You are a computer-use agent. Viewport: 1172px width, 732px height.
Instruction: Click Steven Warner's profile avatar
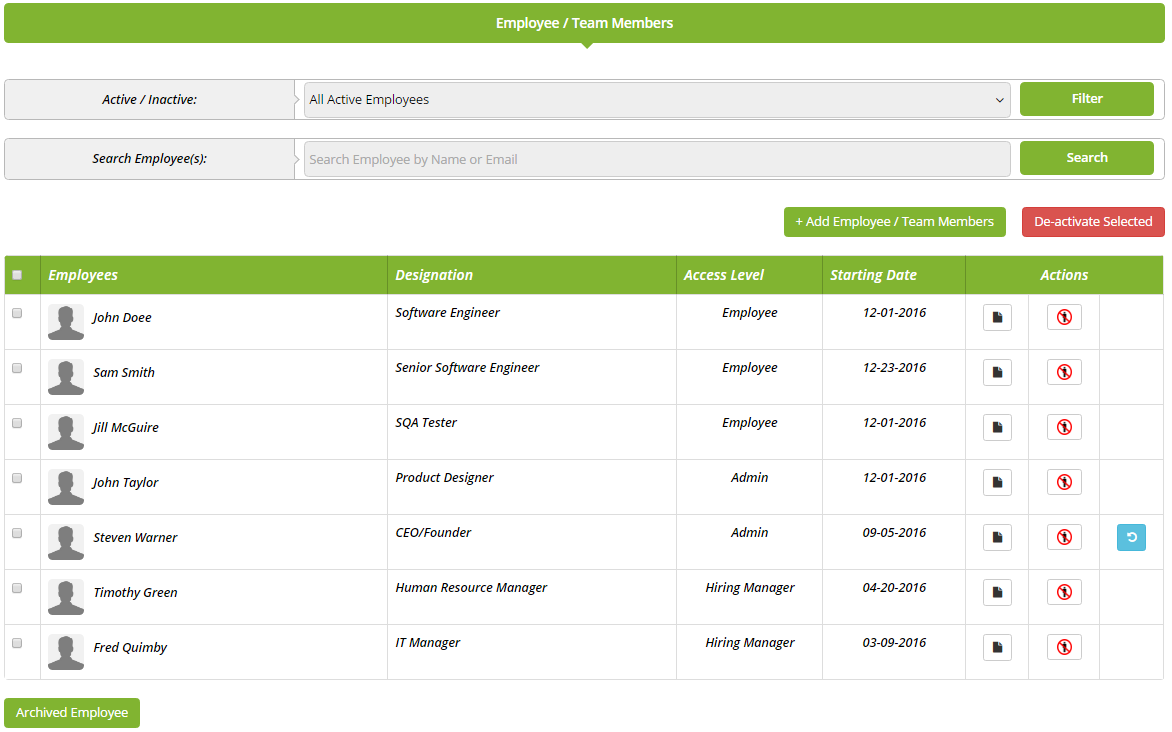(66, 541)
